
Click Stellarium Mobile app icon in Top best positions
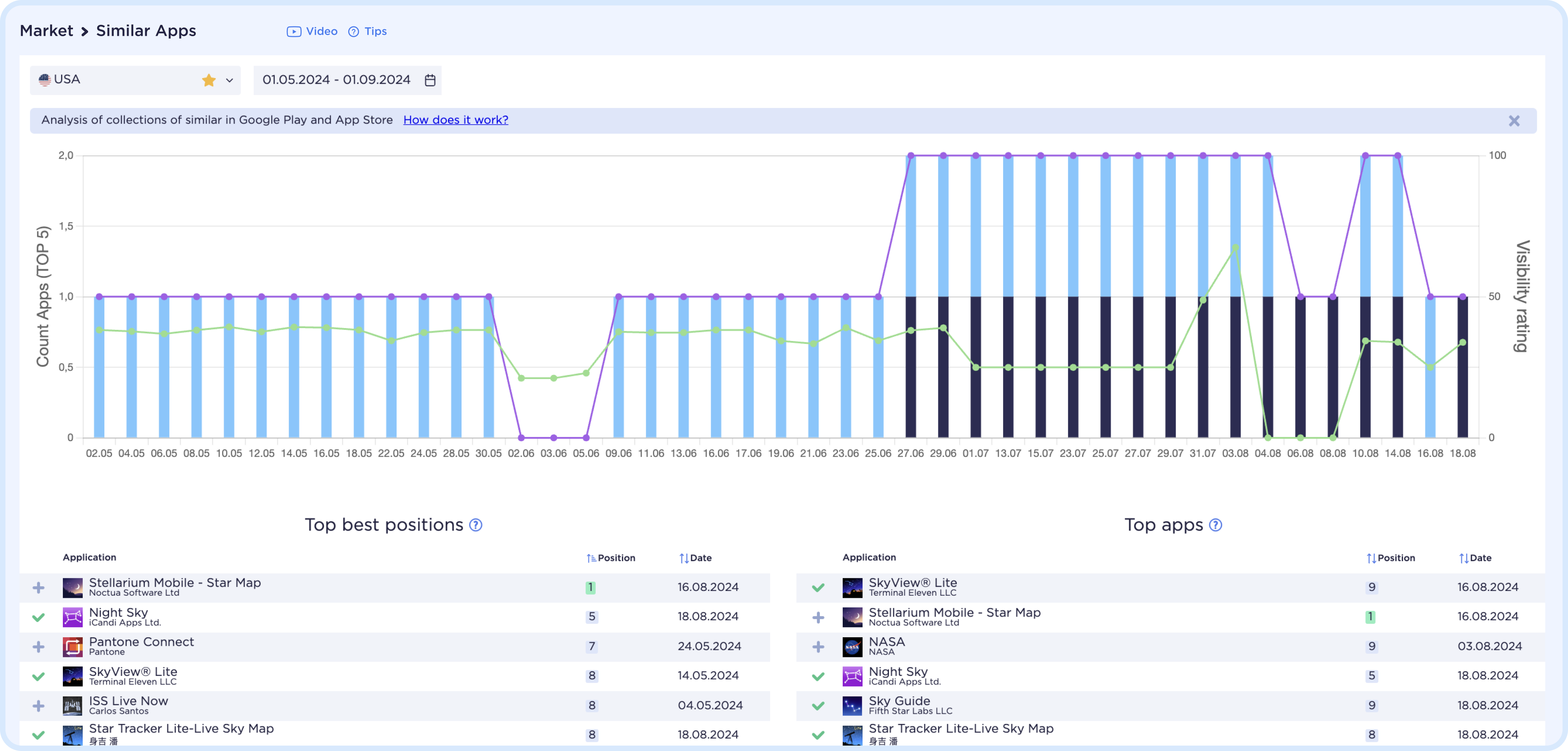pyautogui.click(x=73, y=587)
